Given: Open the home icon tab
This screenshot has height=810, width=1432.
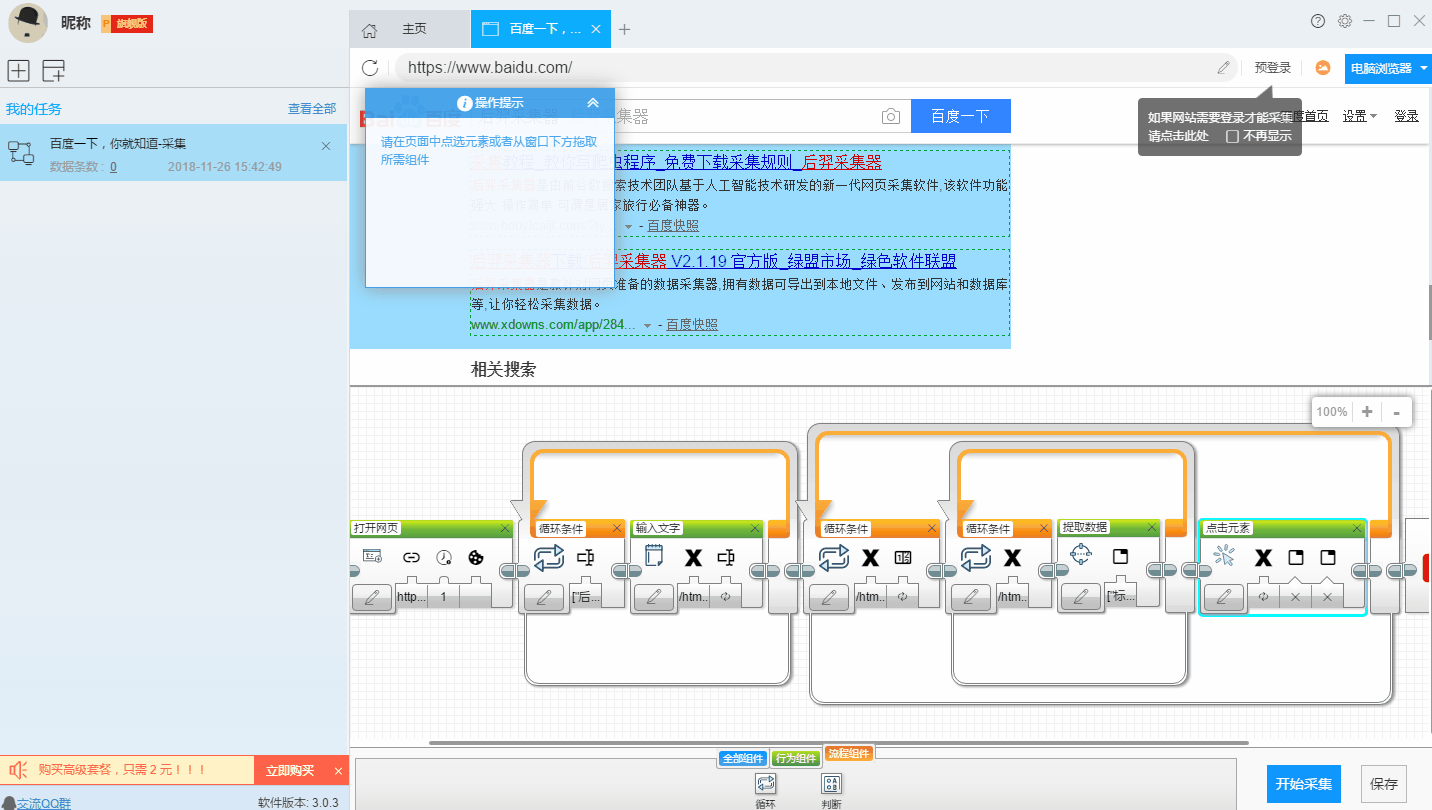Looking at the screenshot, I should click(369, 30).
